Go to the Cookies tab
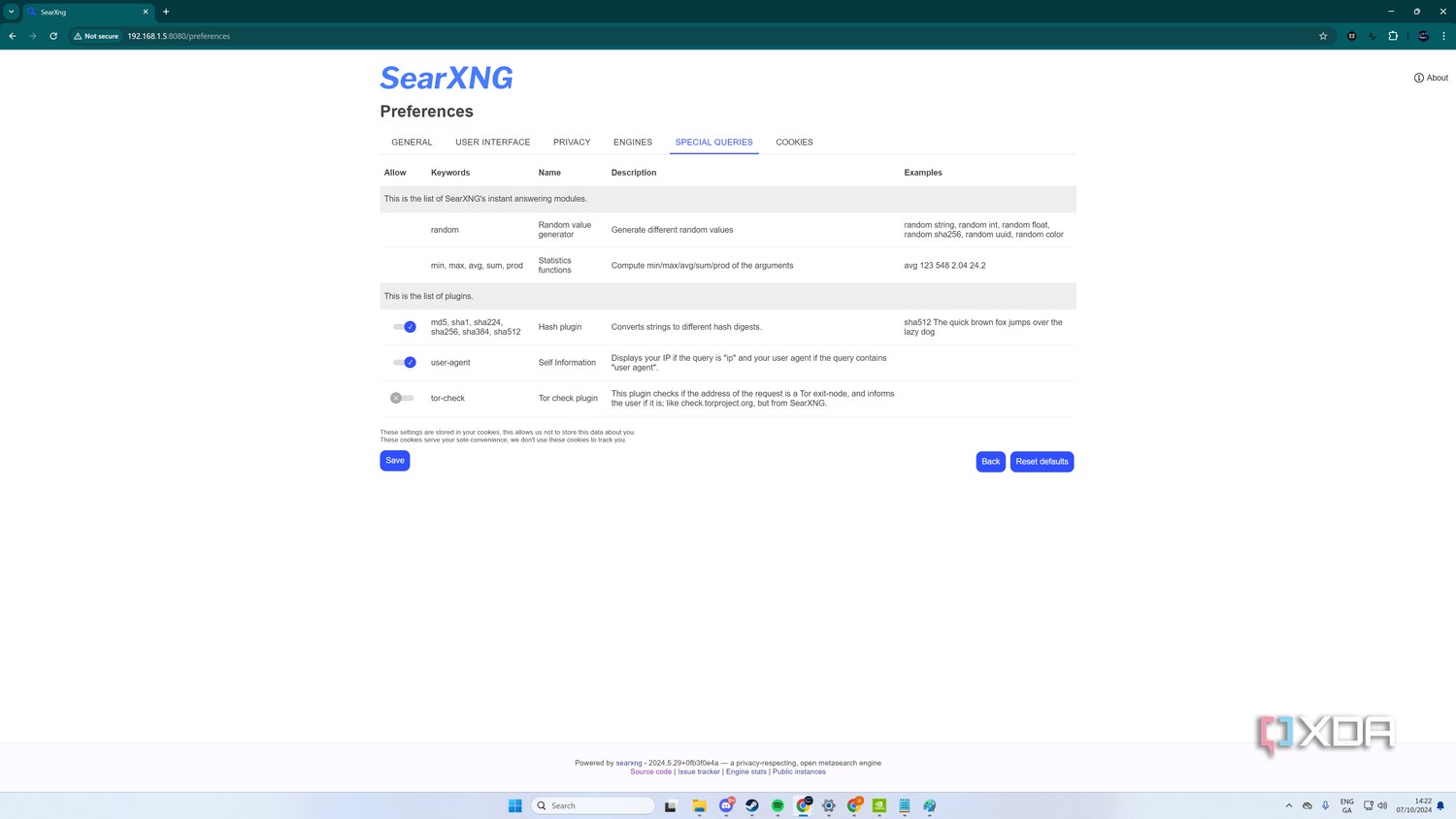Viewport: 1456px width, 819px height. (x=794, y=142)
